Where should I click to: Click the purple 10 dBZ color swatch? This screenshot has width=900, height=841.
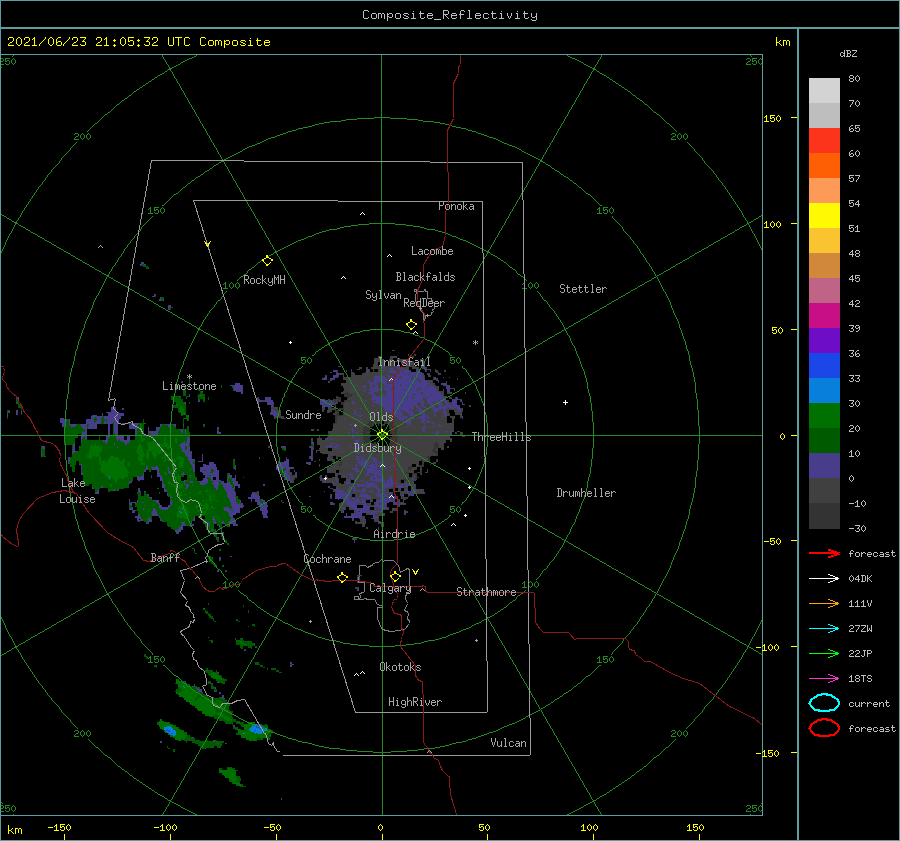824,465
